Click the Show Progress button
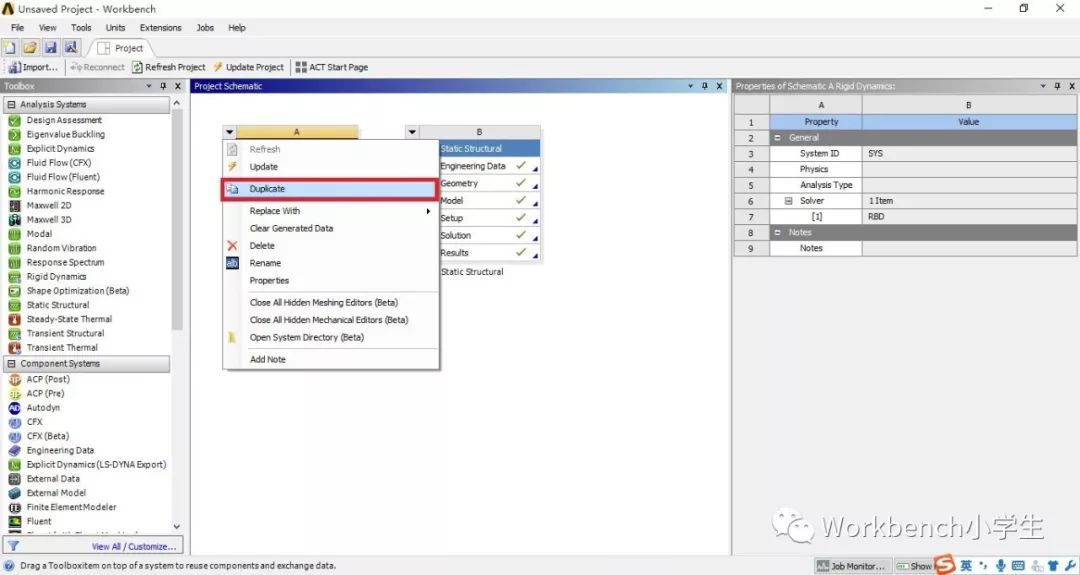This screenshot has height=575, width=1080. pos(915,566)
